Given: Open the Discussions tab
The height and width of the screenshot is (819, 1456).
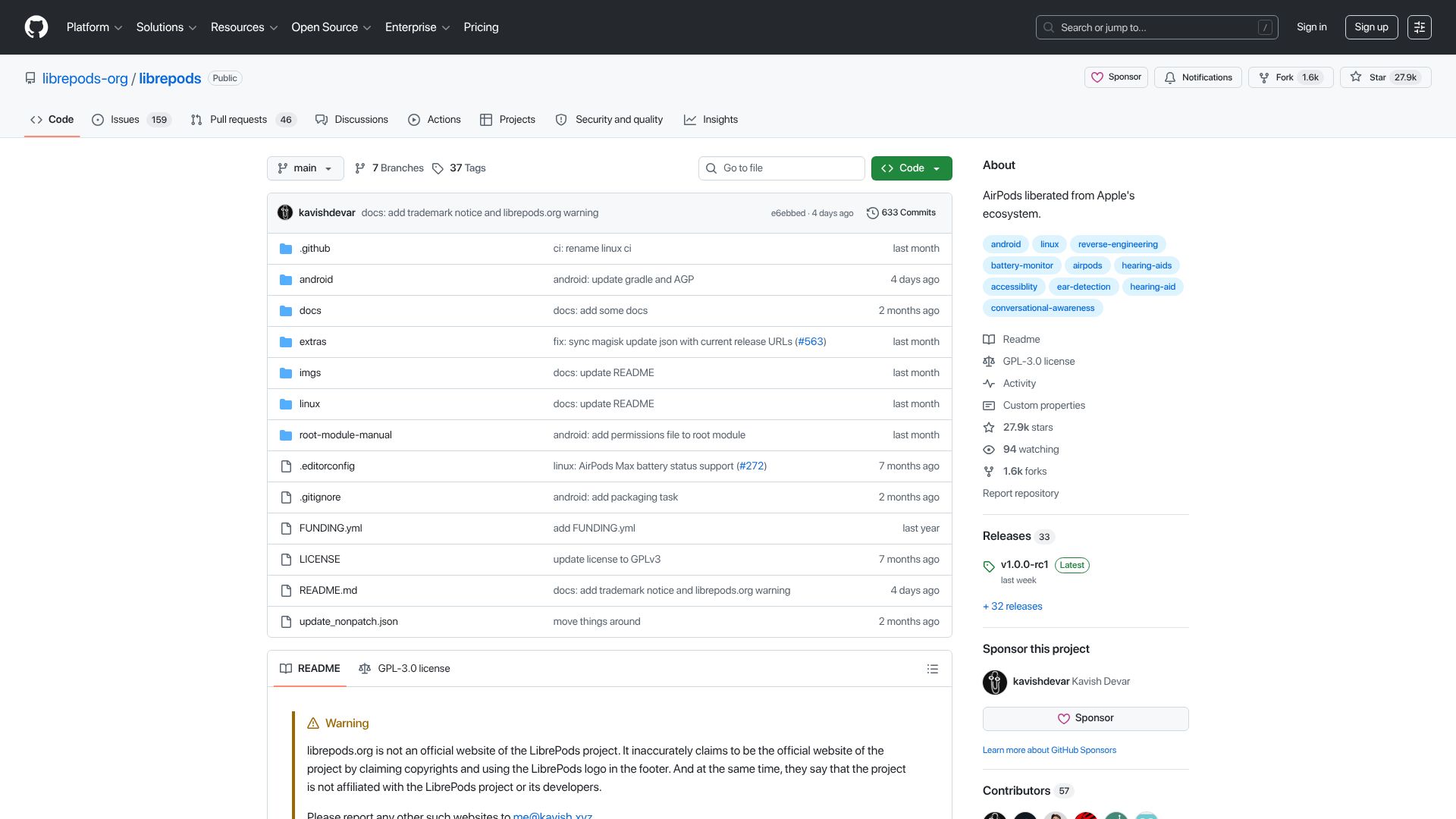Looking at the screenshot, I should point(352,120).
